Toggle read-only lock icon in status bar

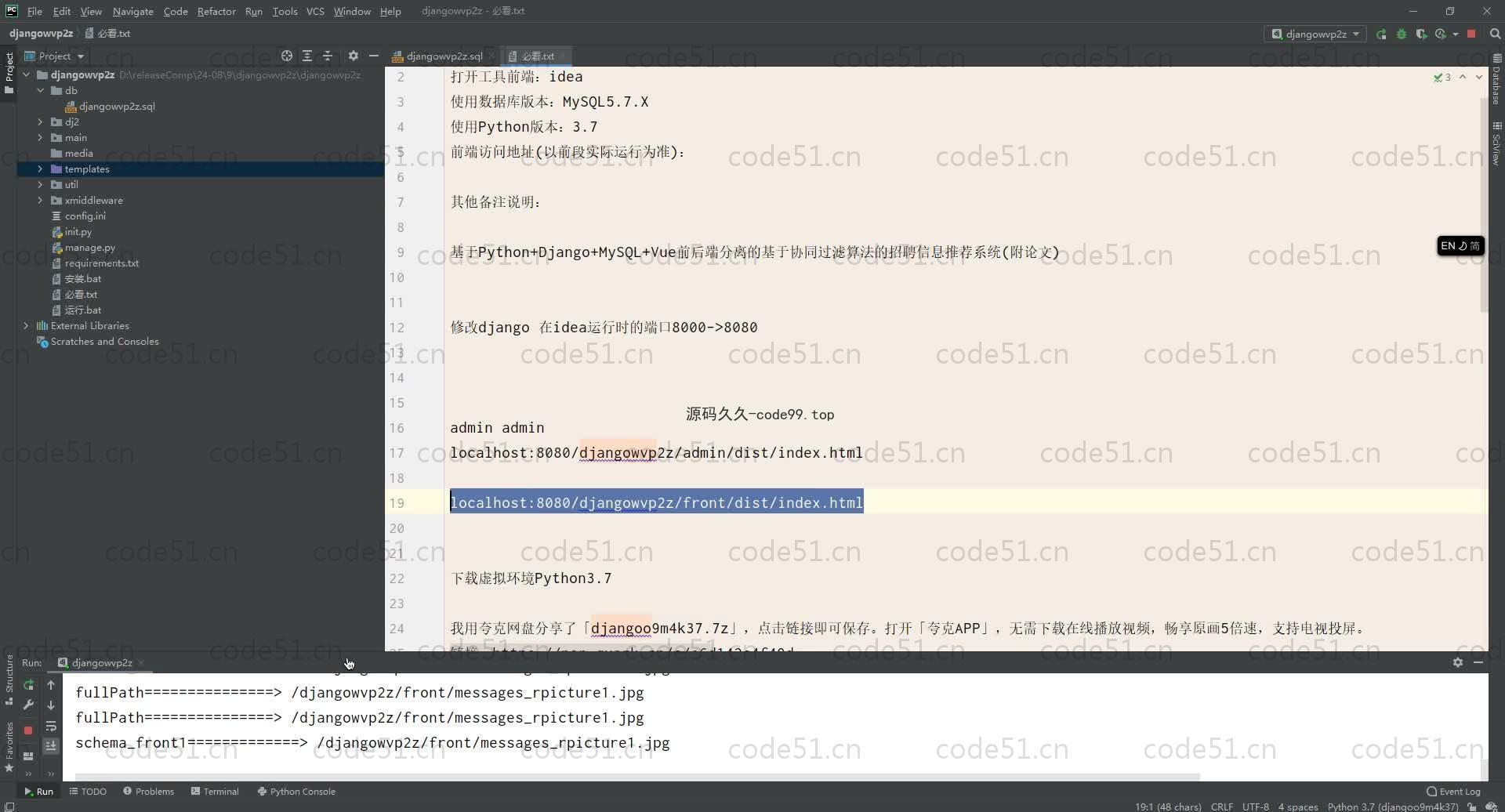(x=1472, y=807)
